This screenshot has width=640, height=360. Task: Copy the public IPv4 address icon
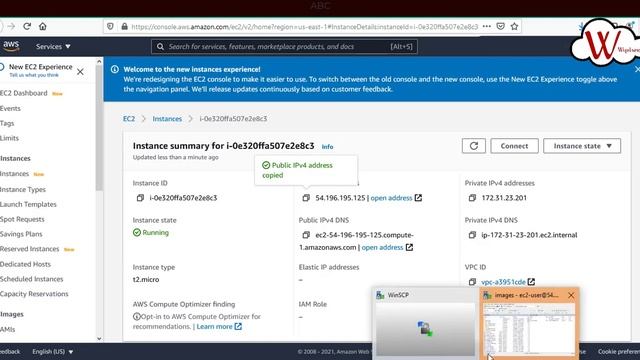tap(306, 198)
